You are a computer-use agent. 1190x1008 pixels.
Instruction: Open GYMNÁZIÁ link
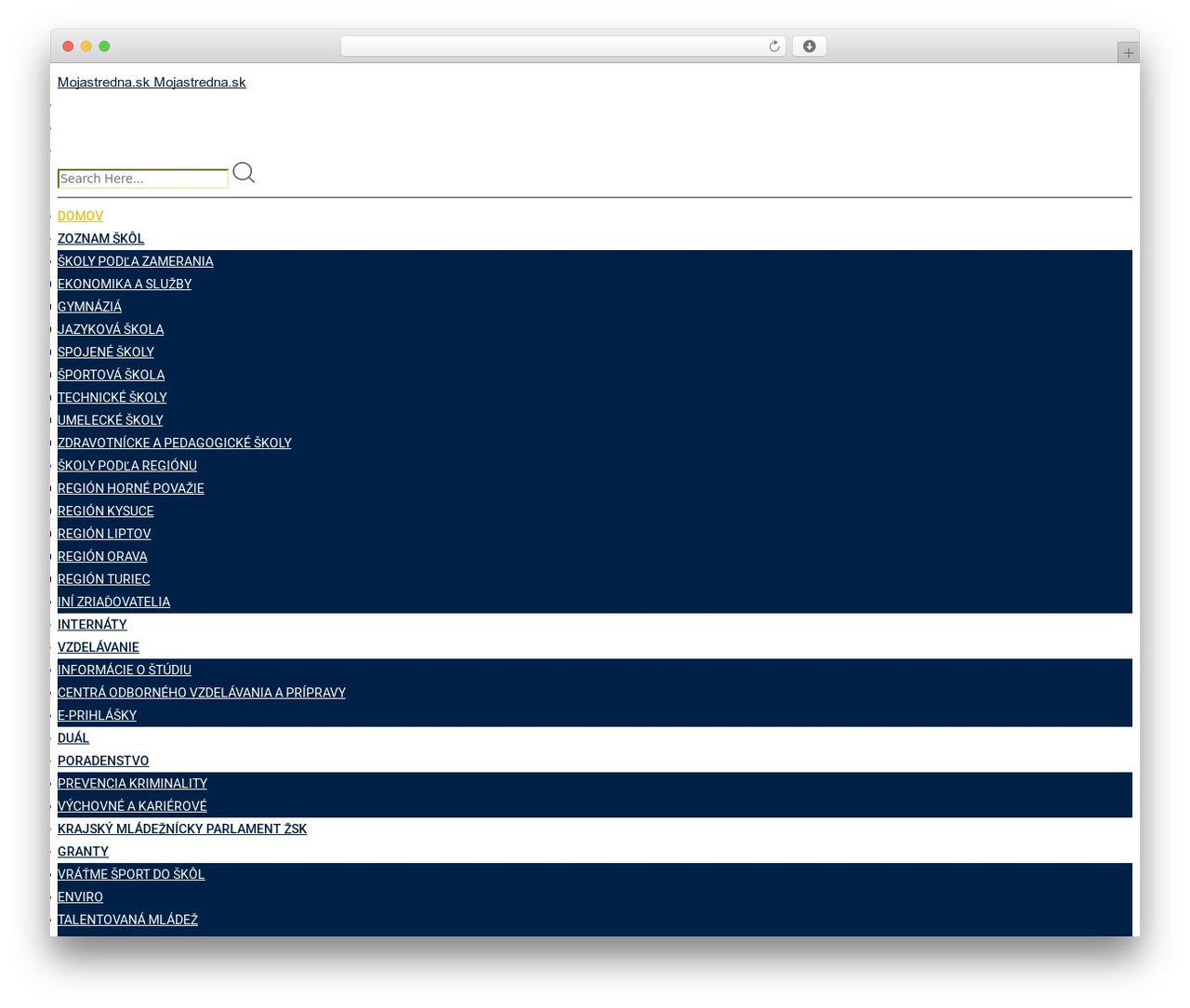pos(89,307)
